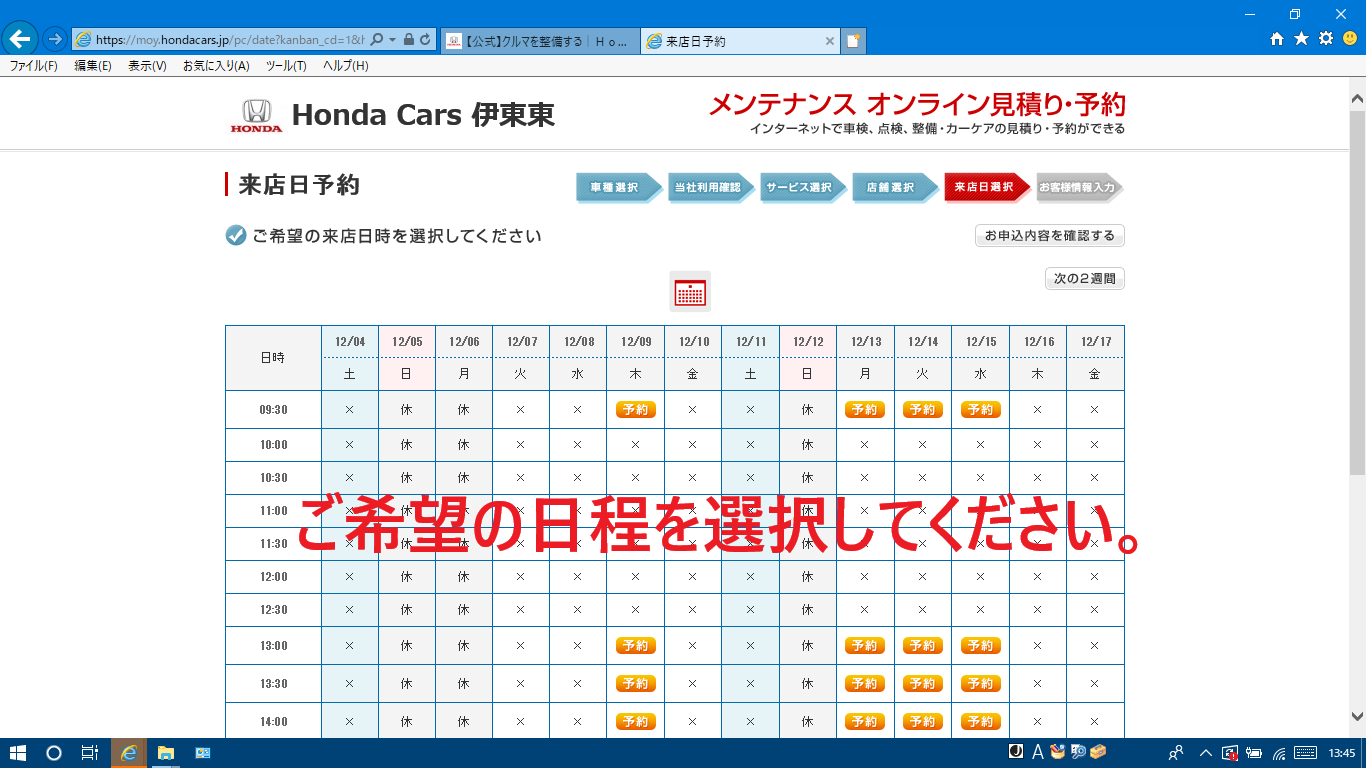Book the 12/15 13:00 予約 slot
The image size is (1366, 768).
pos(980,646)
